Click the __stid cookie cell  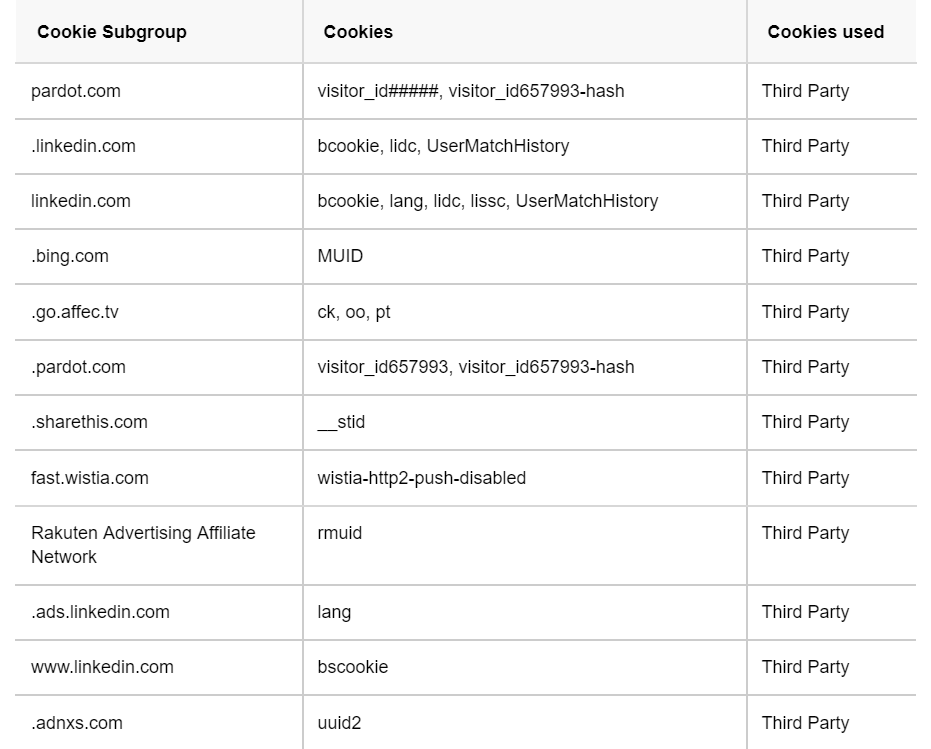pos(341,422)
